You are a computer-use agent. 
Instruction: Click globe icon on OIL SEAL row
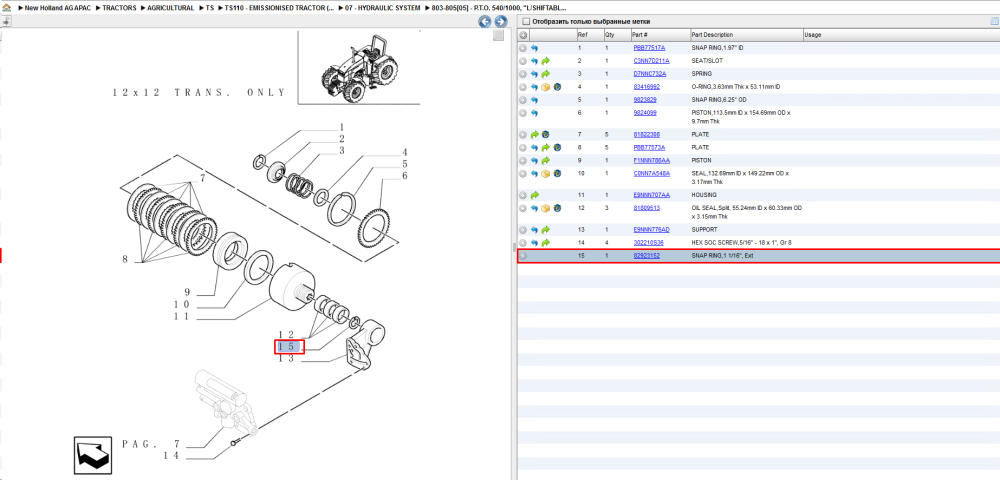pos(557,208)
